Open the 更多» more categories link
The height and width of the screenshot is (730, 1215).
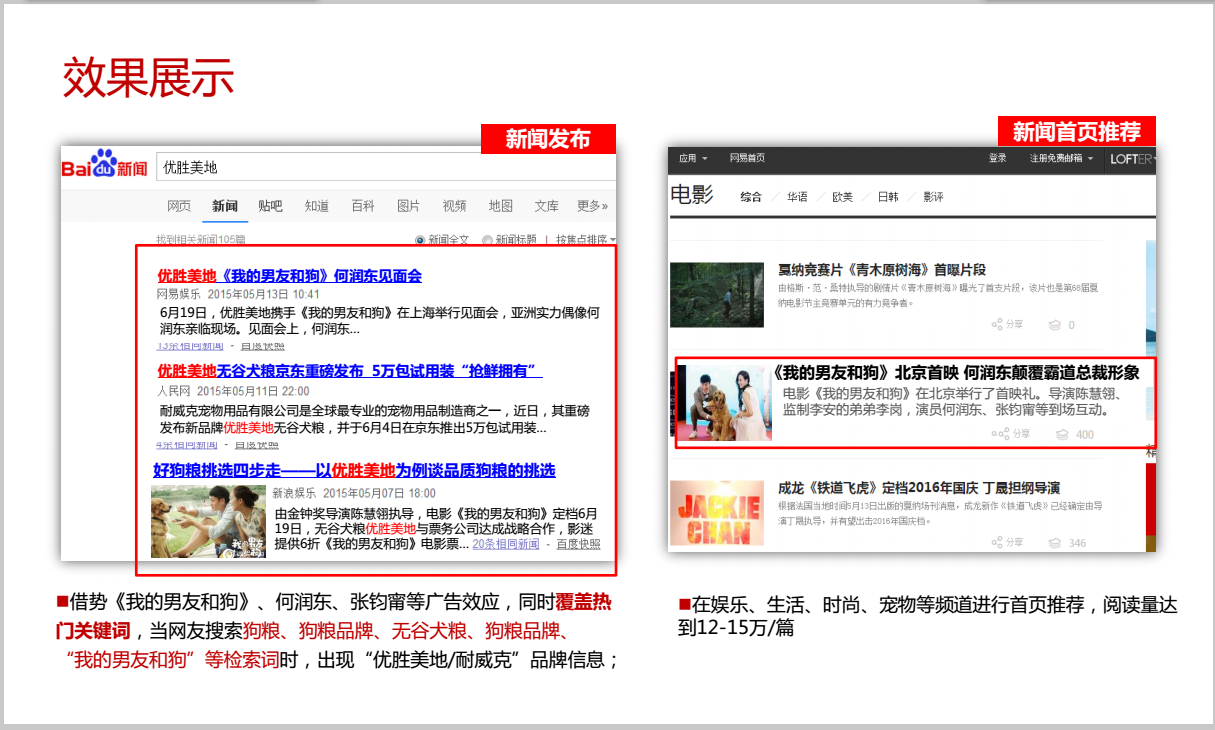(x=592, y=206)
